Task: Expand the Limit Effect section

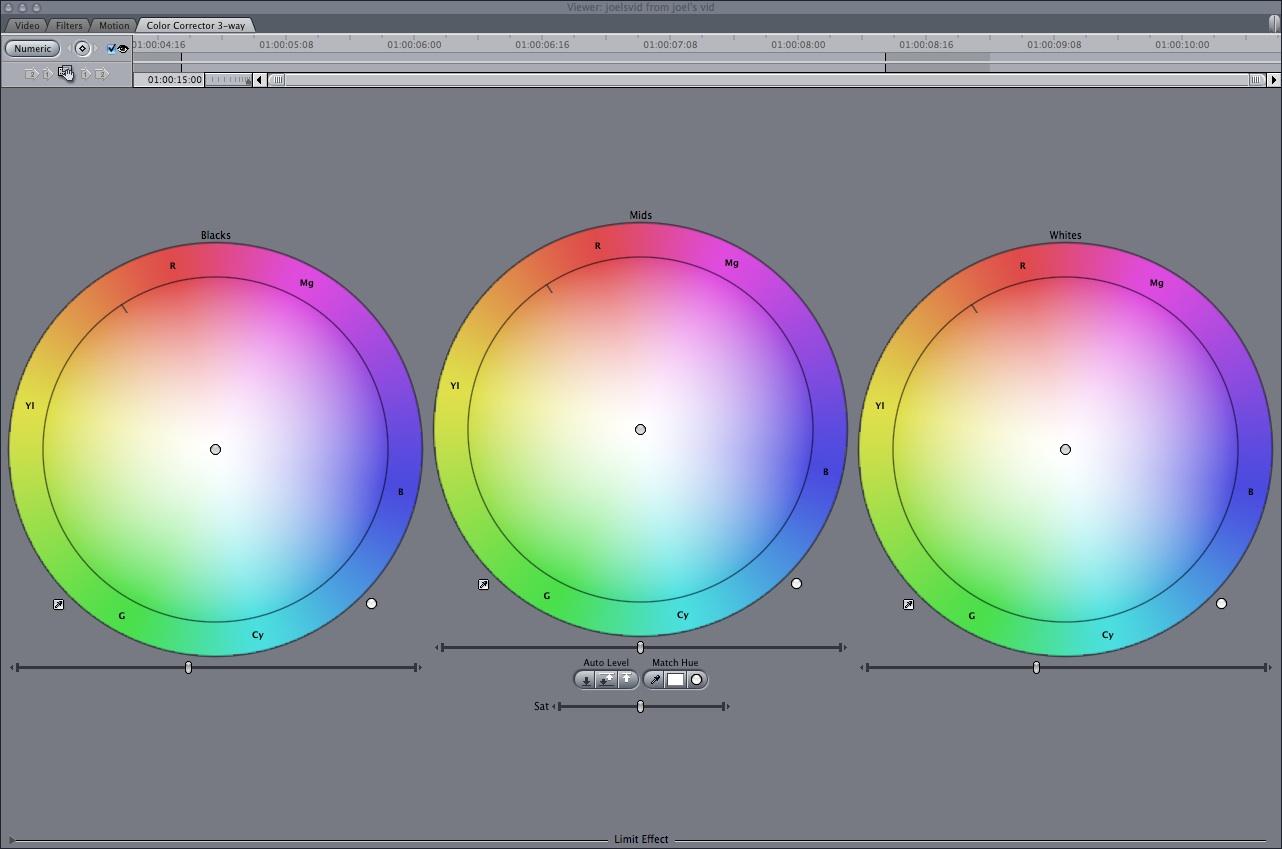Action: pyautogui.click(x=11, y=840)
